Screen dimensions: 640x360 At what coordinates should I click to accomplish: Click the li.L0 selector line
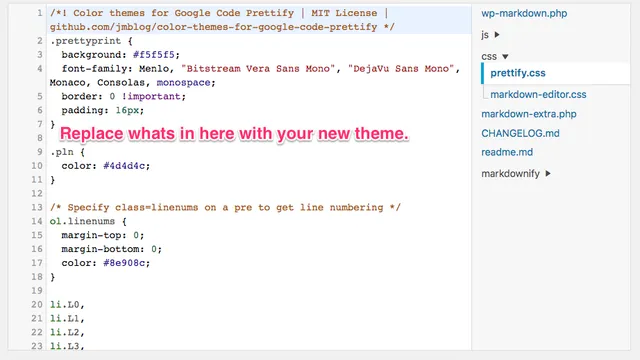pyautogui.click(x=67, y=304)
